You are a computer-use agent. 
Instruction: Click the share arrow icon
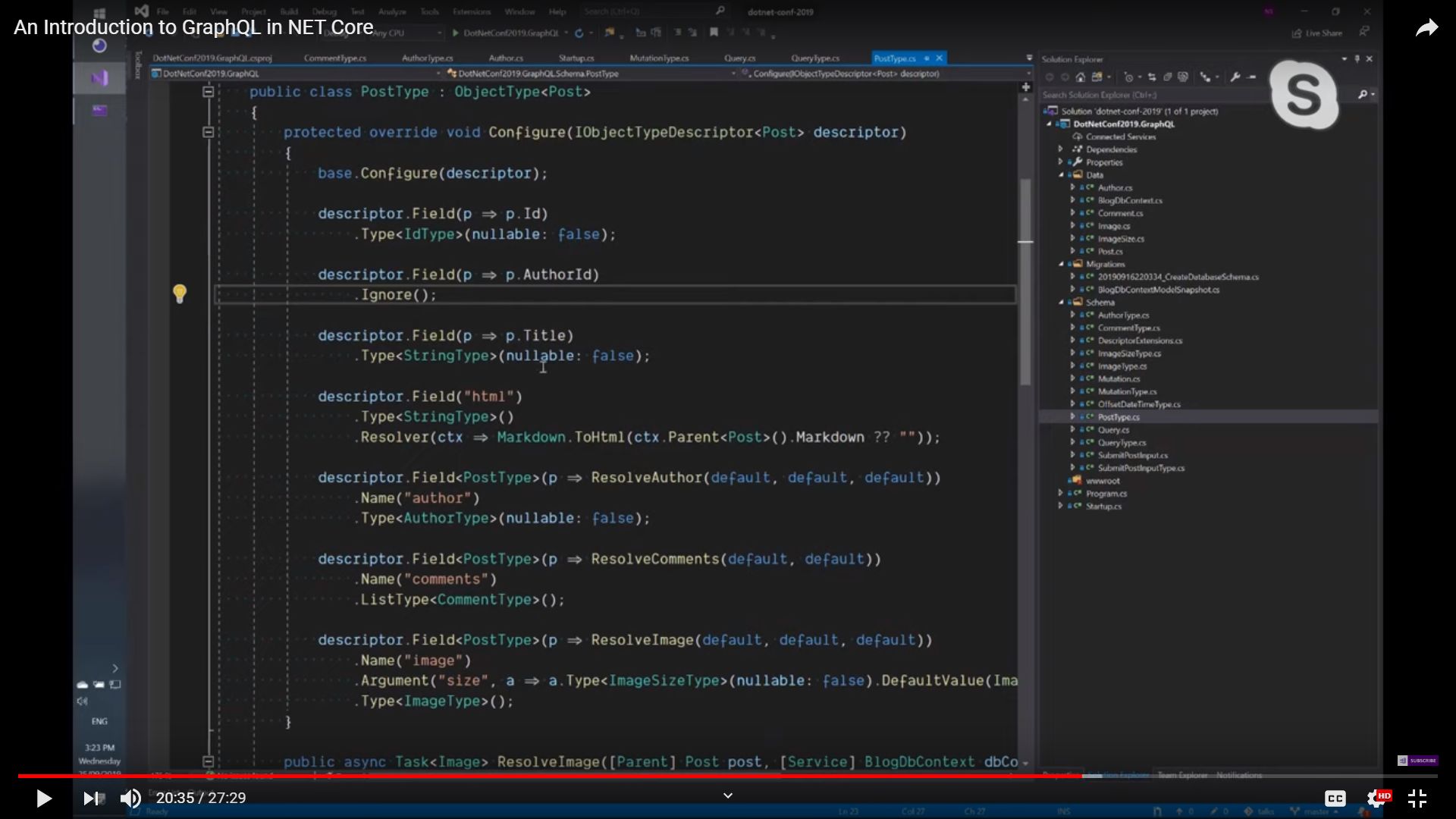pyautogui.click(x=1426, y=28)
